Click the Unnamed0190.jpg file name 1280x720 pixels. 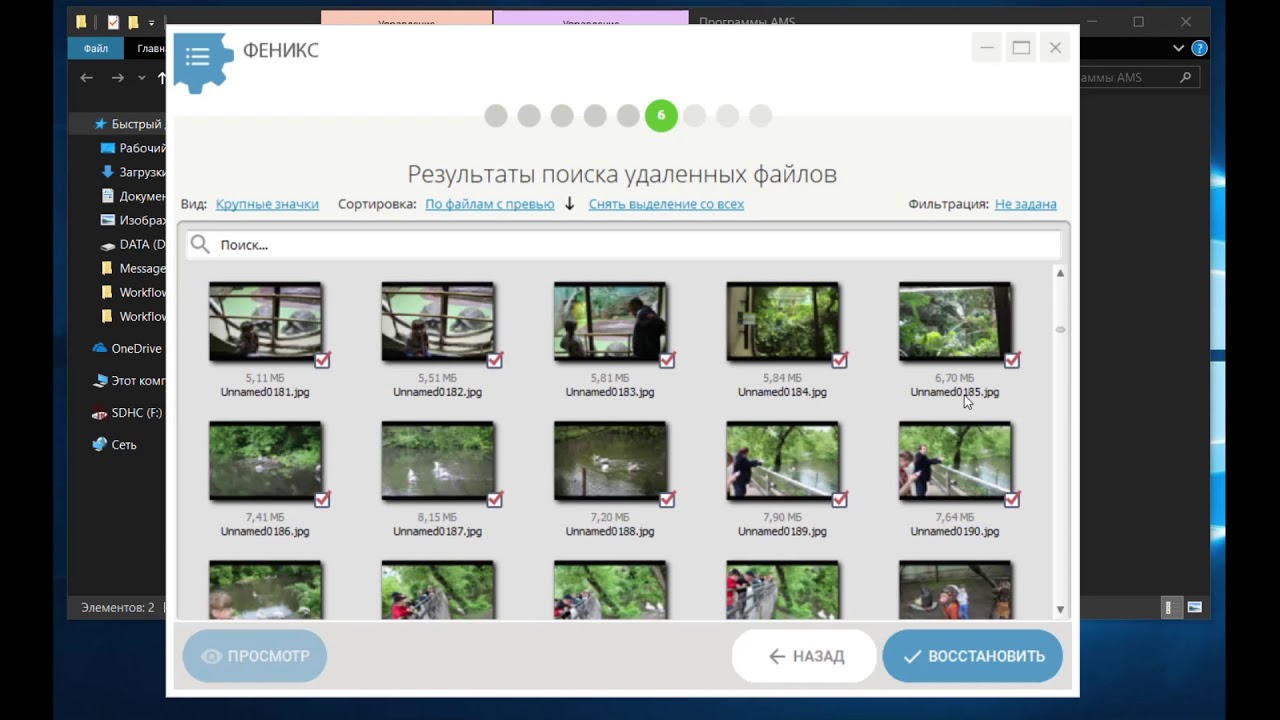pyautogui.click(x=955, y=531)
